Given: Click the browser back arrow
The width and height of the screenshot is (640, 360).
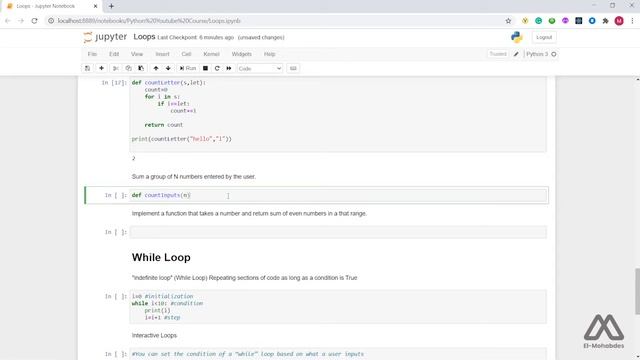Looking at the screenshot, I should [8, 21].
